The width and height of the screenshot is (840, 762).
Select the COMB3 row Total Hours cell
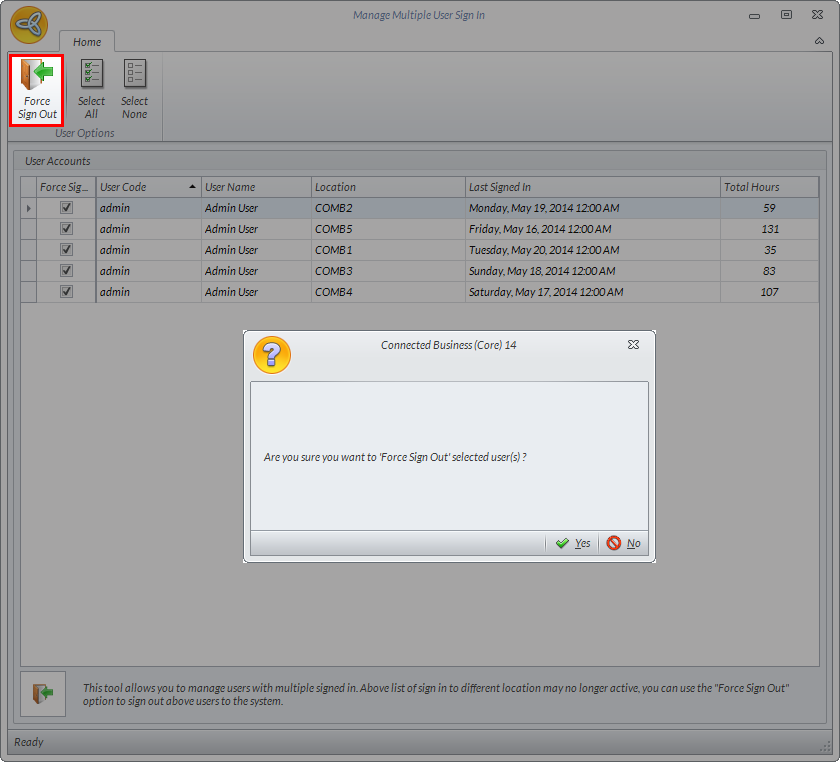(x=769, y=271)
